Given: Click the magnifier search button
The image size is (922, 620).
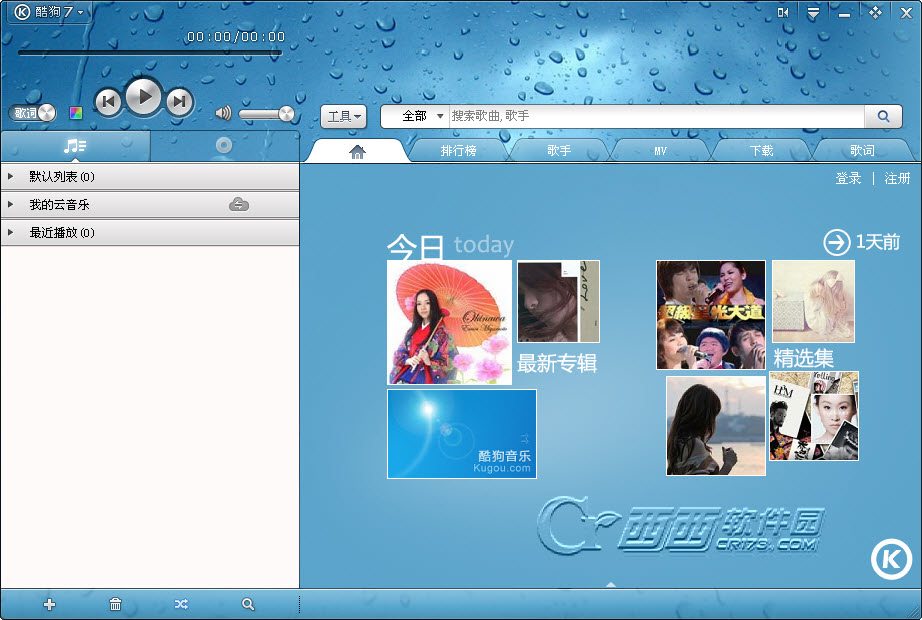Looking at the screenshot, I should tap(883, 116).
